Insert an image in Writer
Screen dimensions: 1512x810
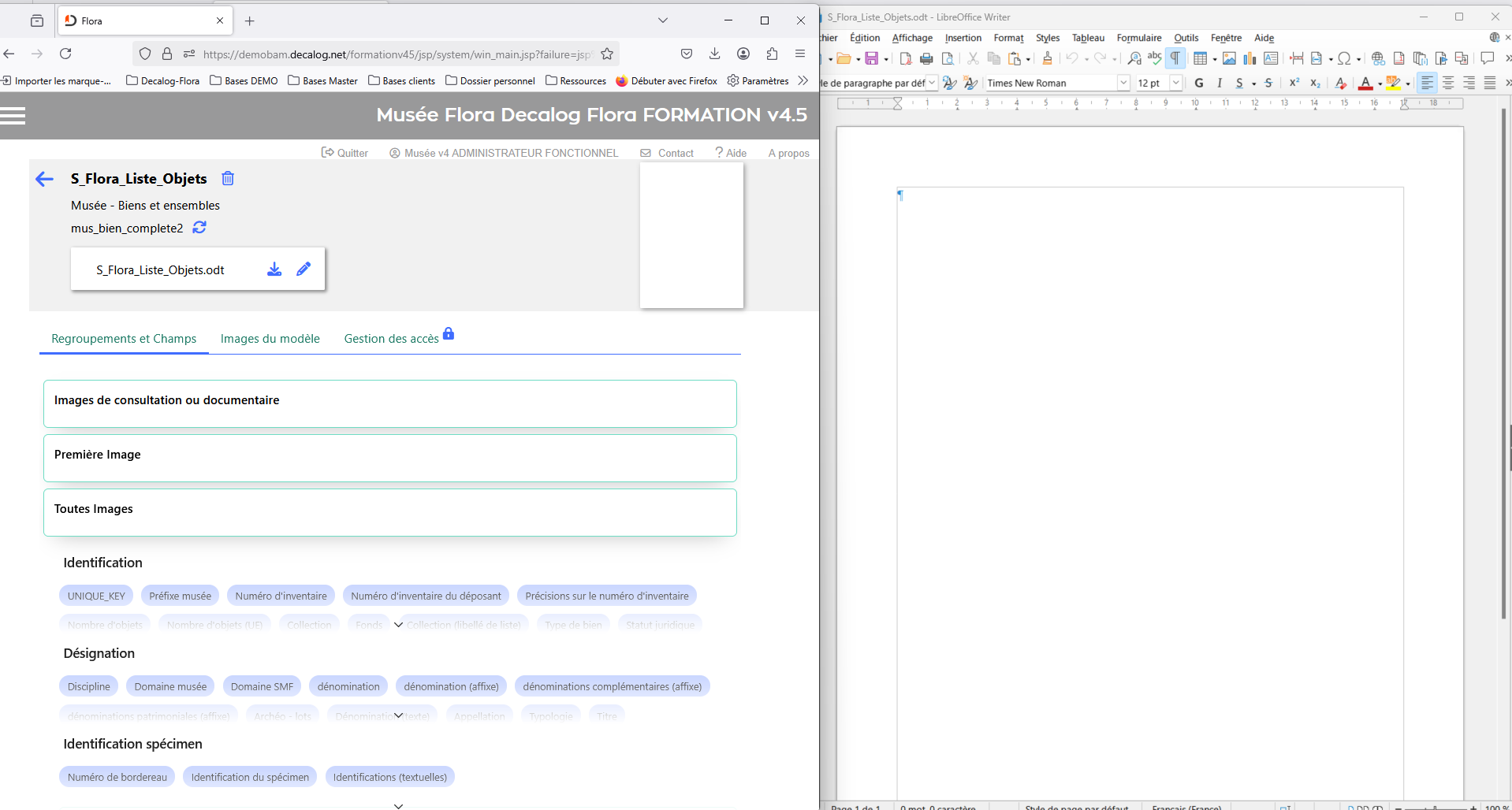1229,59
